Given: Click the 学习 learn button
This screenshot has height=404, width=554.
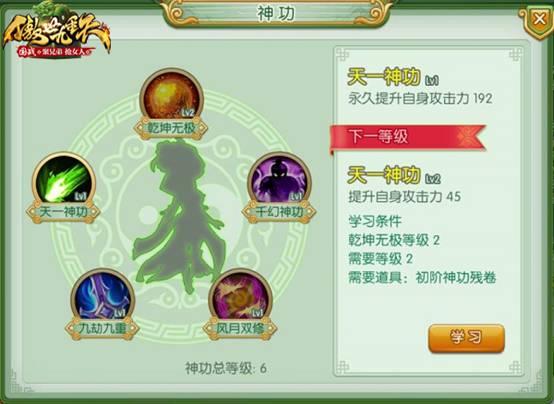Looking at the screenshot, I should click(466, 338).
